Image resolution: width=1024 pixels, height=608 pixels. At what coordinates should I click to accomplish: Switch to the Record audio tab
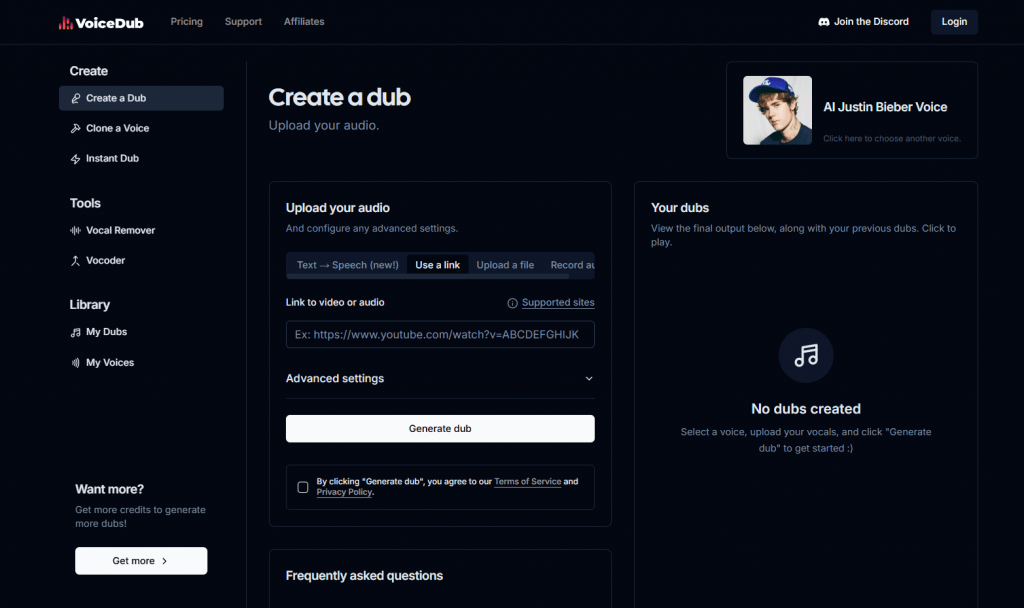(572, 265)
